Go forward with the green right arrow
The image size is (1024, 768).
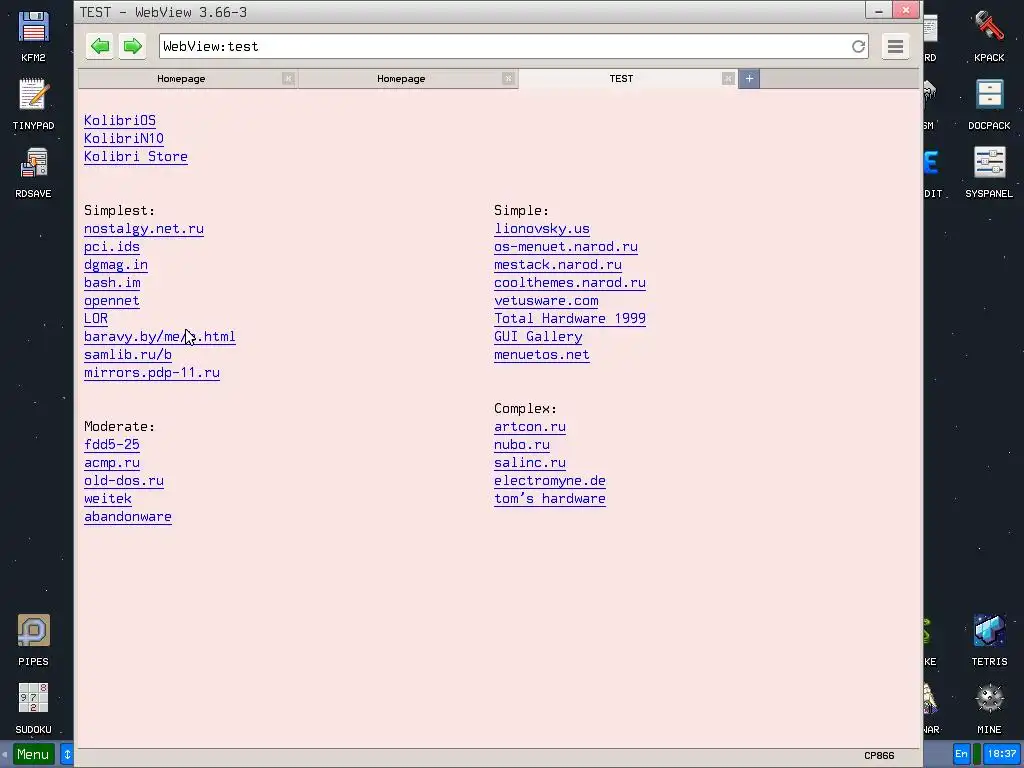(133, 46)
